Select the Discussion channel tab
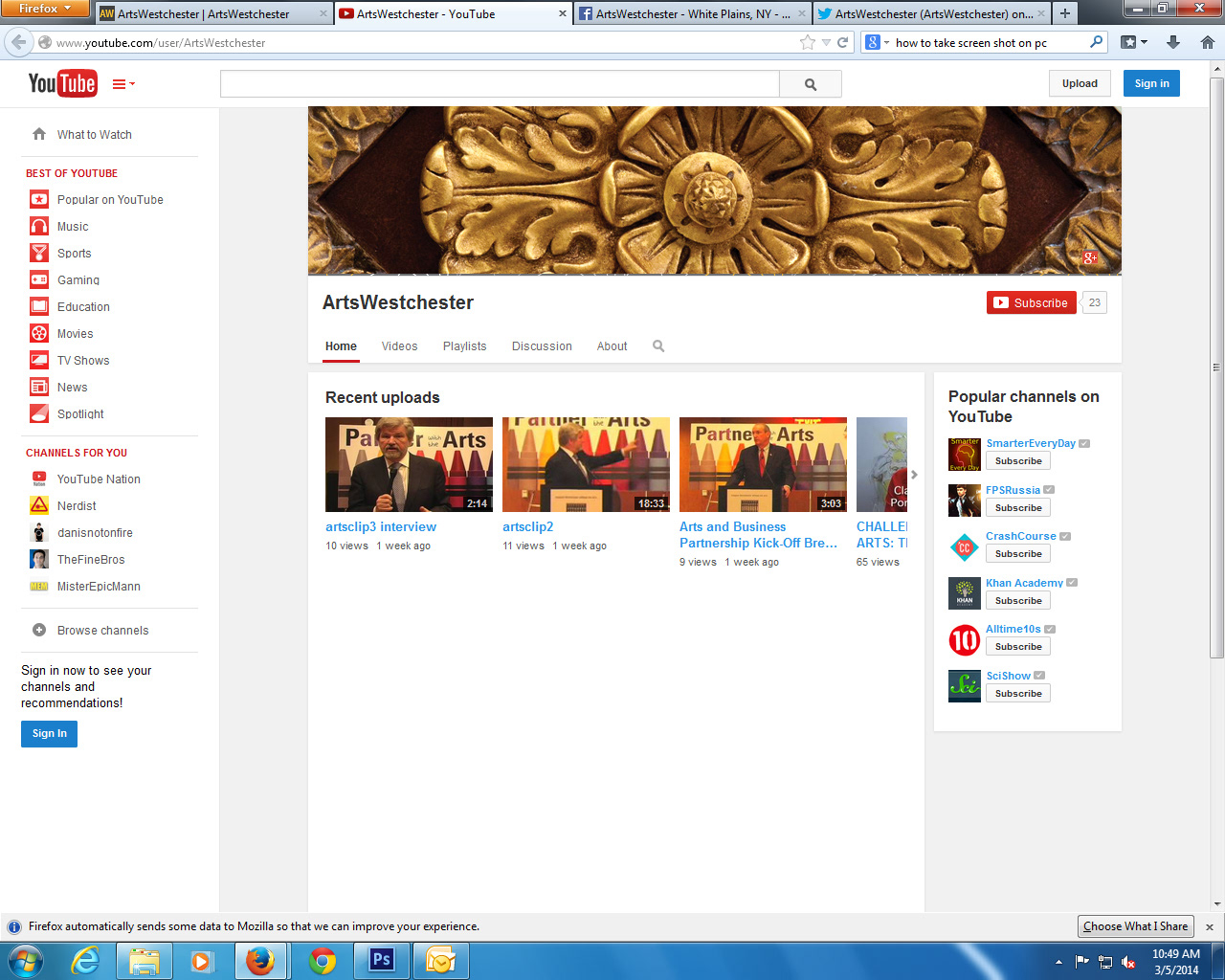Viewport: 1225px width, 980px height. 542,346
